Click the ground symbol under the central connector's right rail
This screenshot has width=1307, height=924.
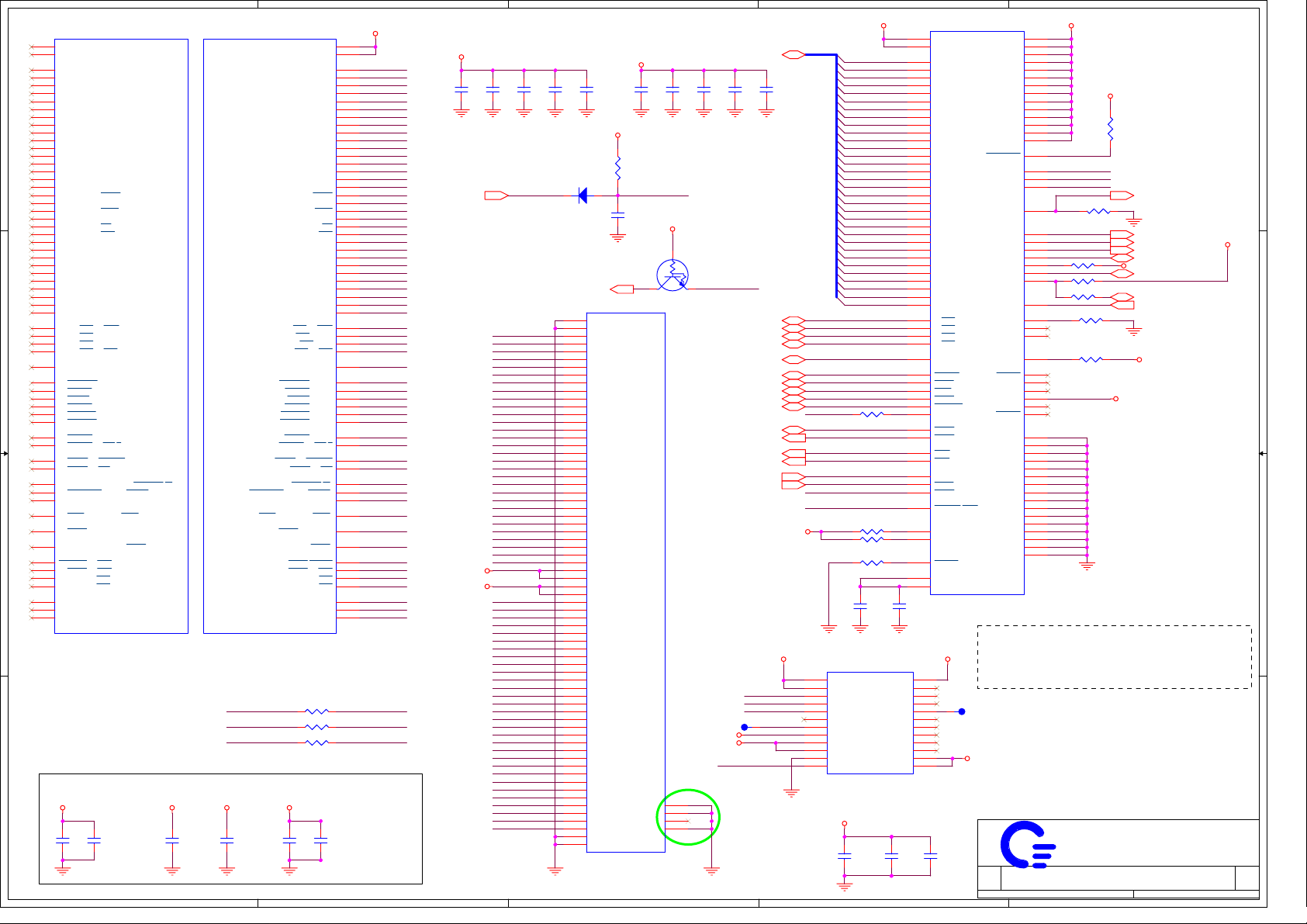click(x=712, y=871)
